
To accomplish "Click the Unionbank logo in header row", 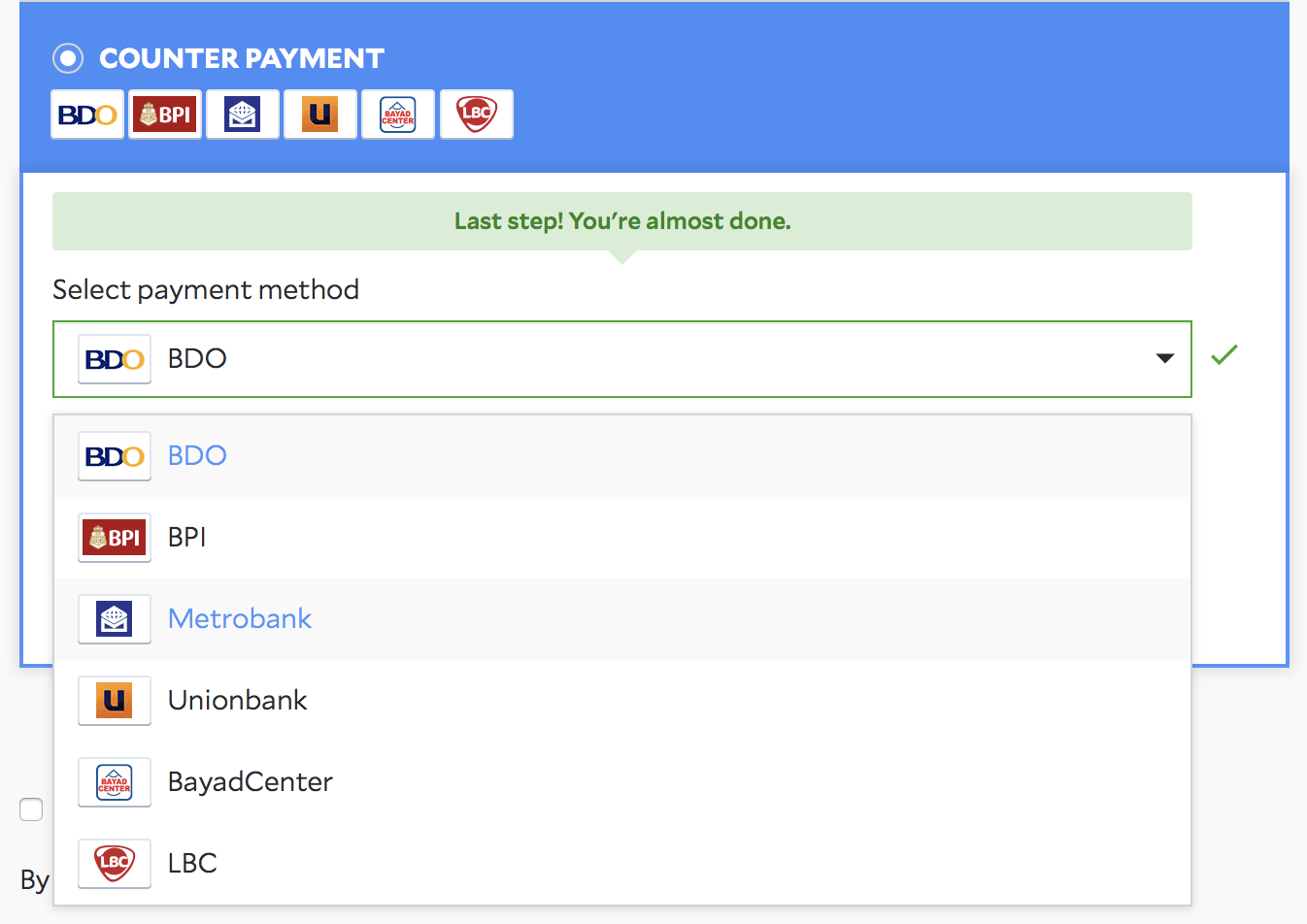I will tap(320, 115).
